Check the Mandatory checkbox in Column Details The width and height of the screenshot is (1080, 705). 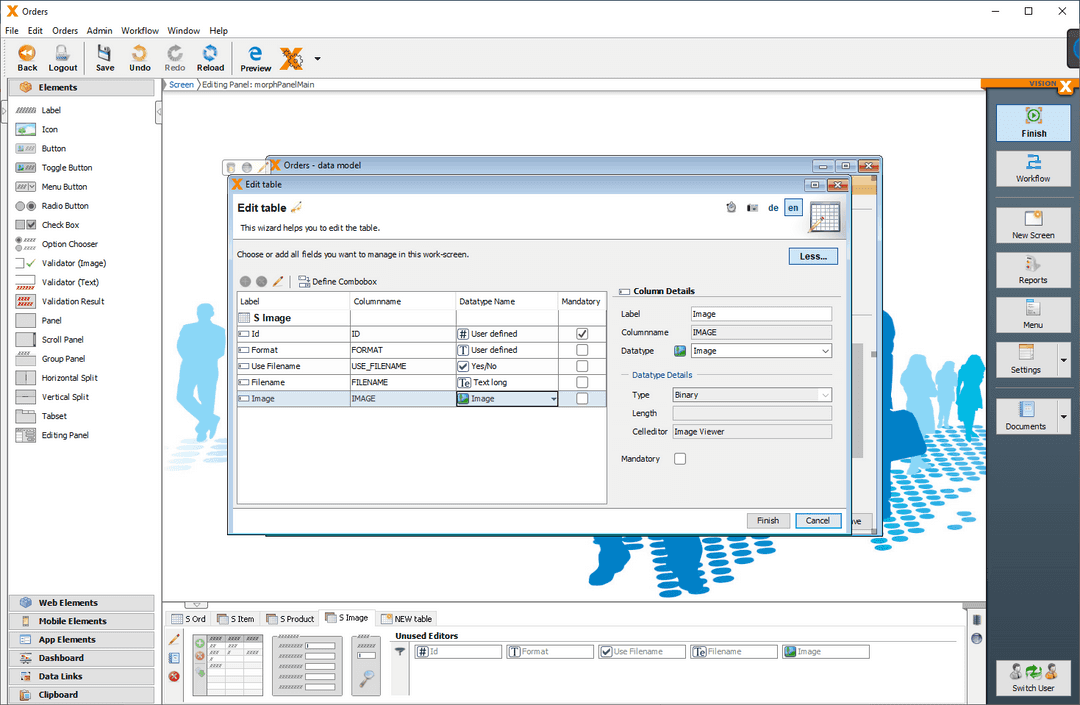(x=679, y=458)
